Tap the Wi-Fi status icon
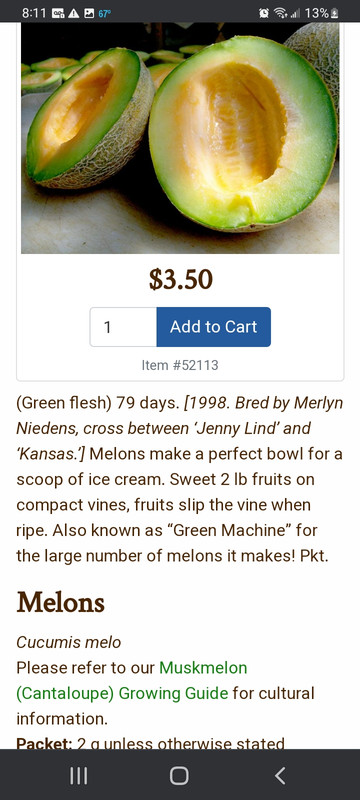This screenshot has height=800, width=360. point(280,13)
